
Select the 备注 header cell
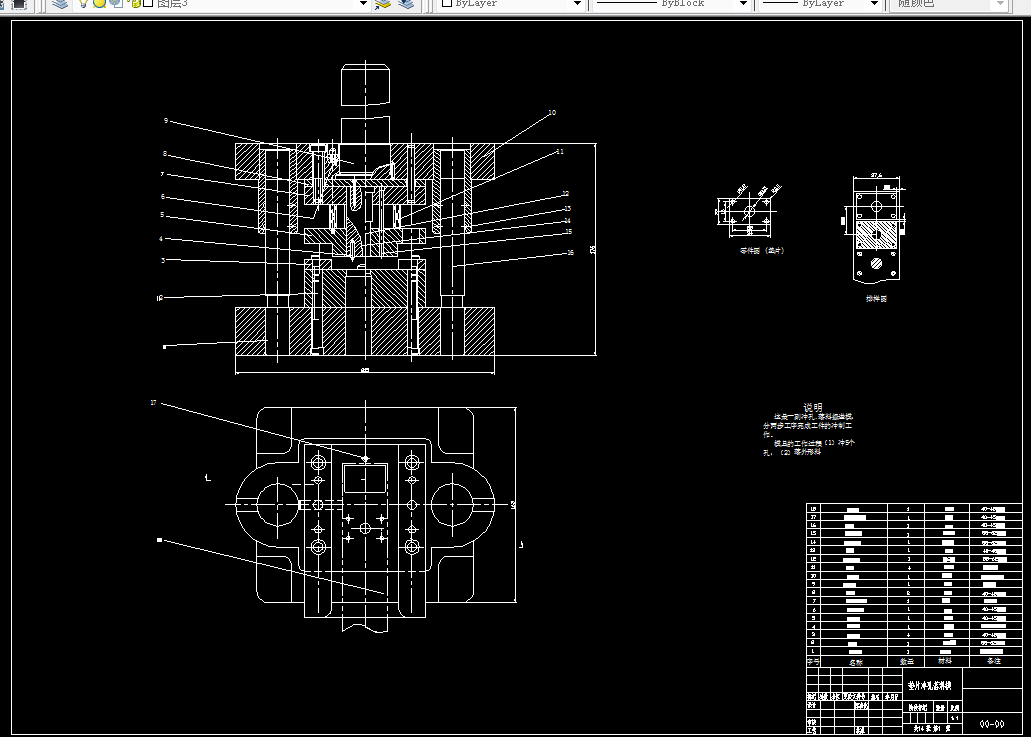click(x=994, y=661)
